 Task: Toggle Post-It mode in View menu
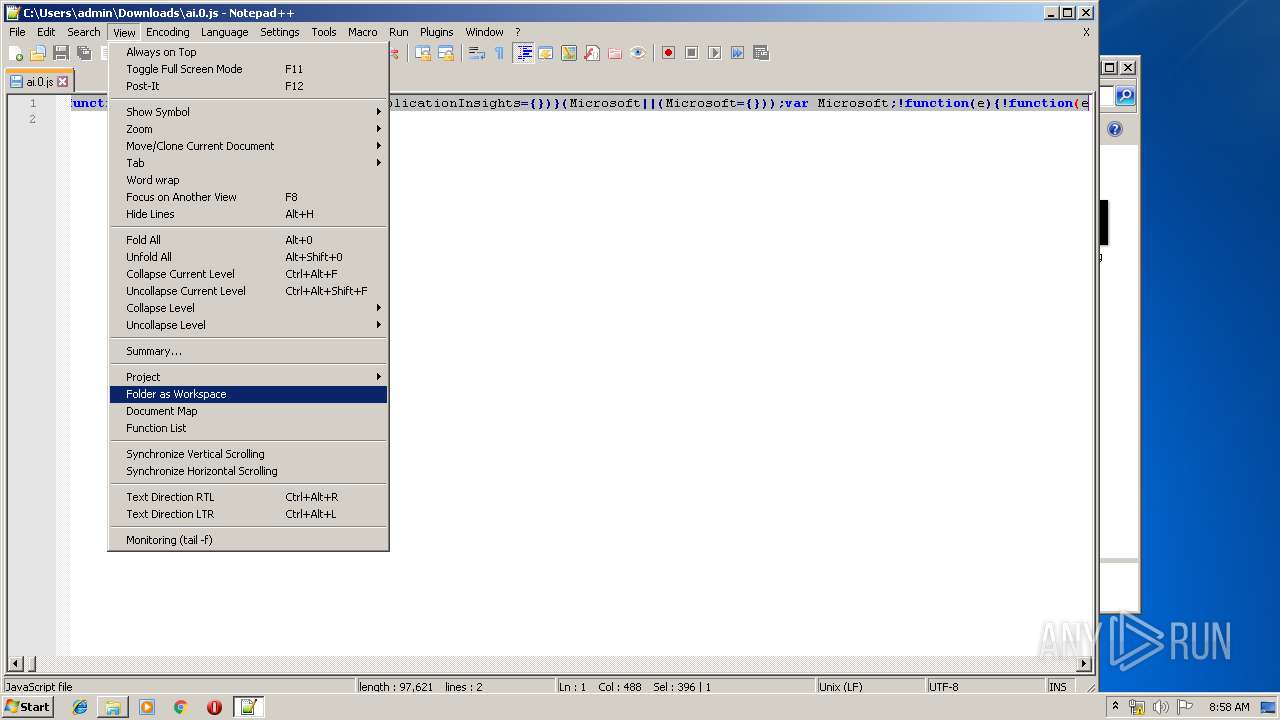(x=248, y=86)
